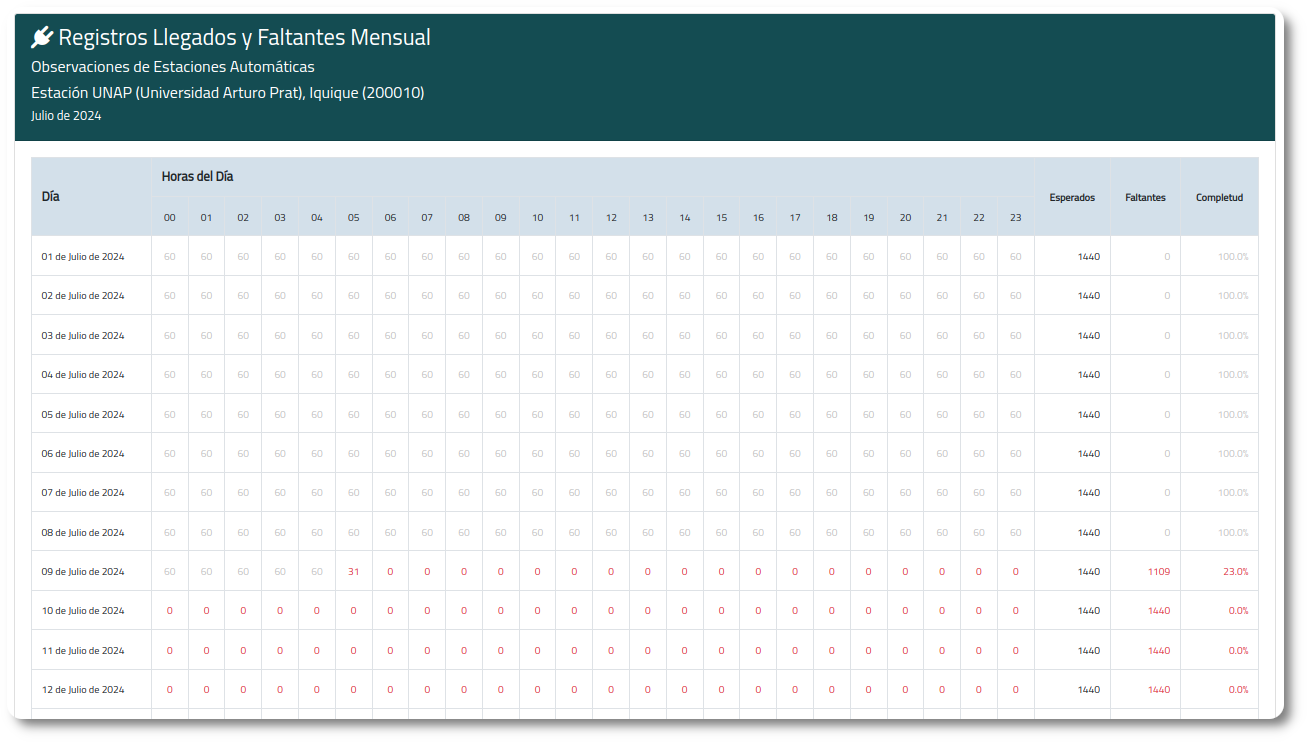Click the red '31' value for 09 de Julio

click(x=354, y=572)
